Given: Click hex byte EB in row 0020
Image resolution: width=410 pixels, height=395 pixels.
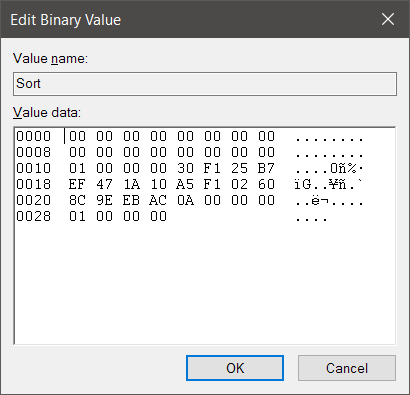Looking at the screenshot, I should tap(131, 200).
